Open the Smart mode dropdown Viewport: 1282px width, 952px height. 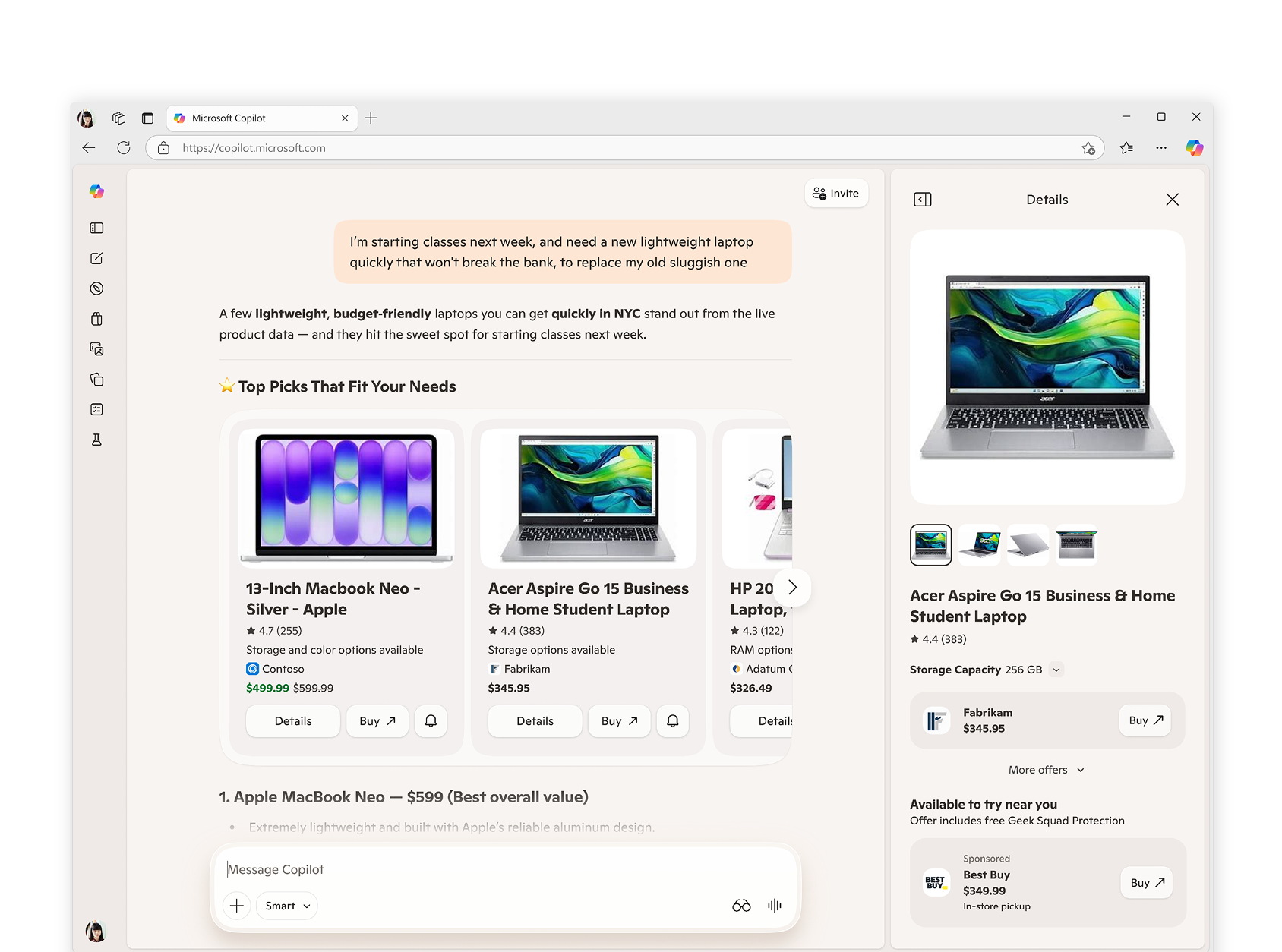286,906
